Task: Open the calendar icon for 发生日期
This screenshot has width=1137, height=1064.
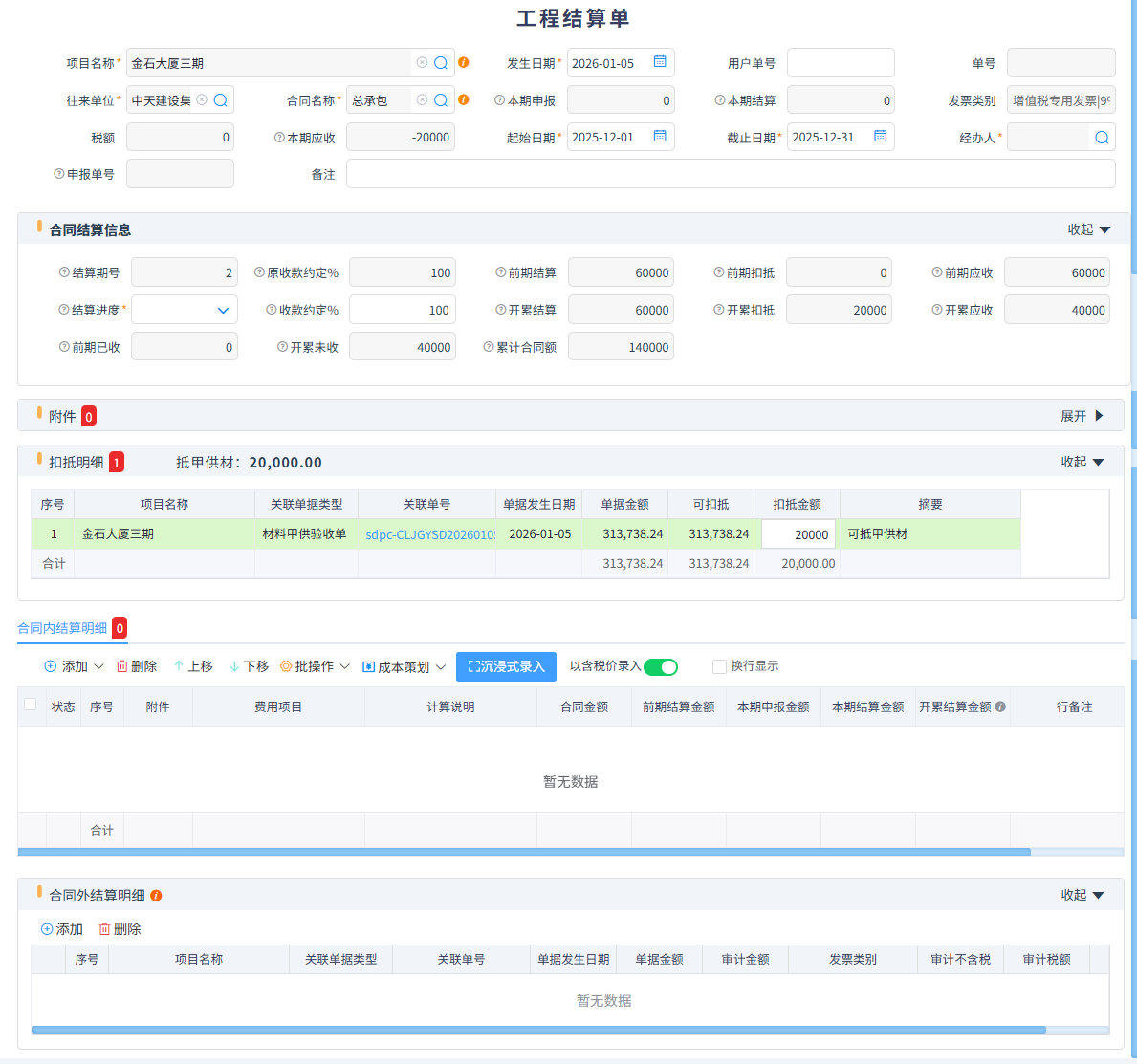Action: coord(660,62)
